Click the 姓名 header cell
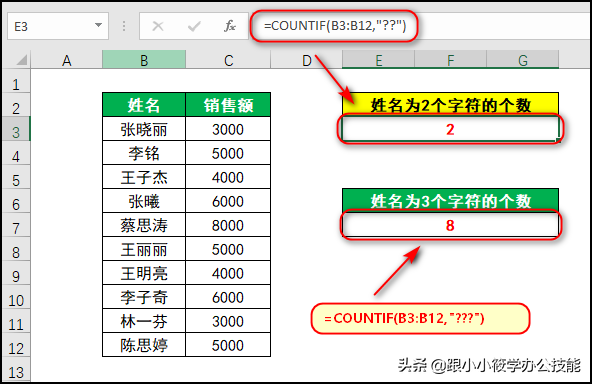Viewport: 592px width, 384px height. tap(144, 105)
